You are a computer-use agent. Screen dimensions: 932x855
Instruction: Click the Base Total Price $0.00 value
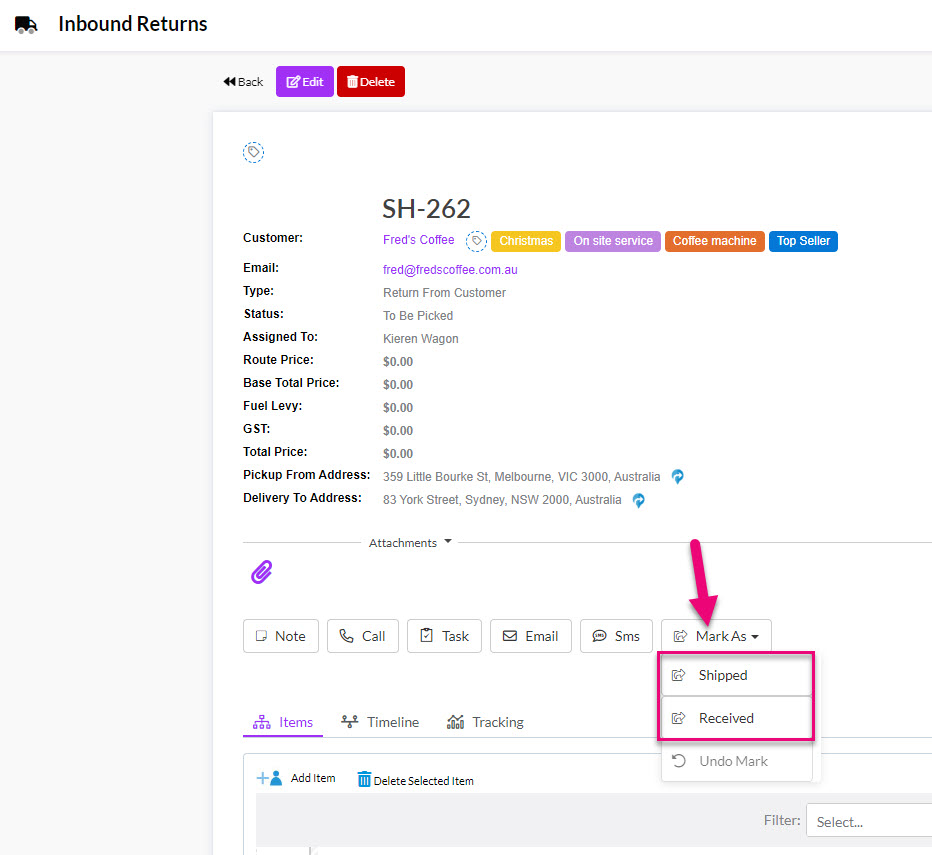[398, 385]
